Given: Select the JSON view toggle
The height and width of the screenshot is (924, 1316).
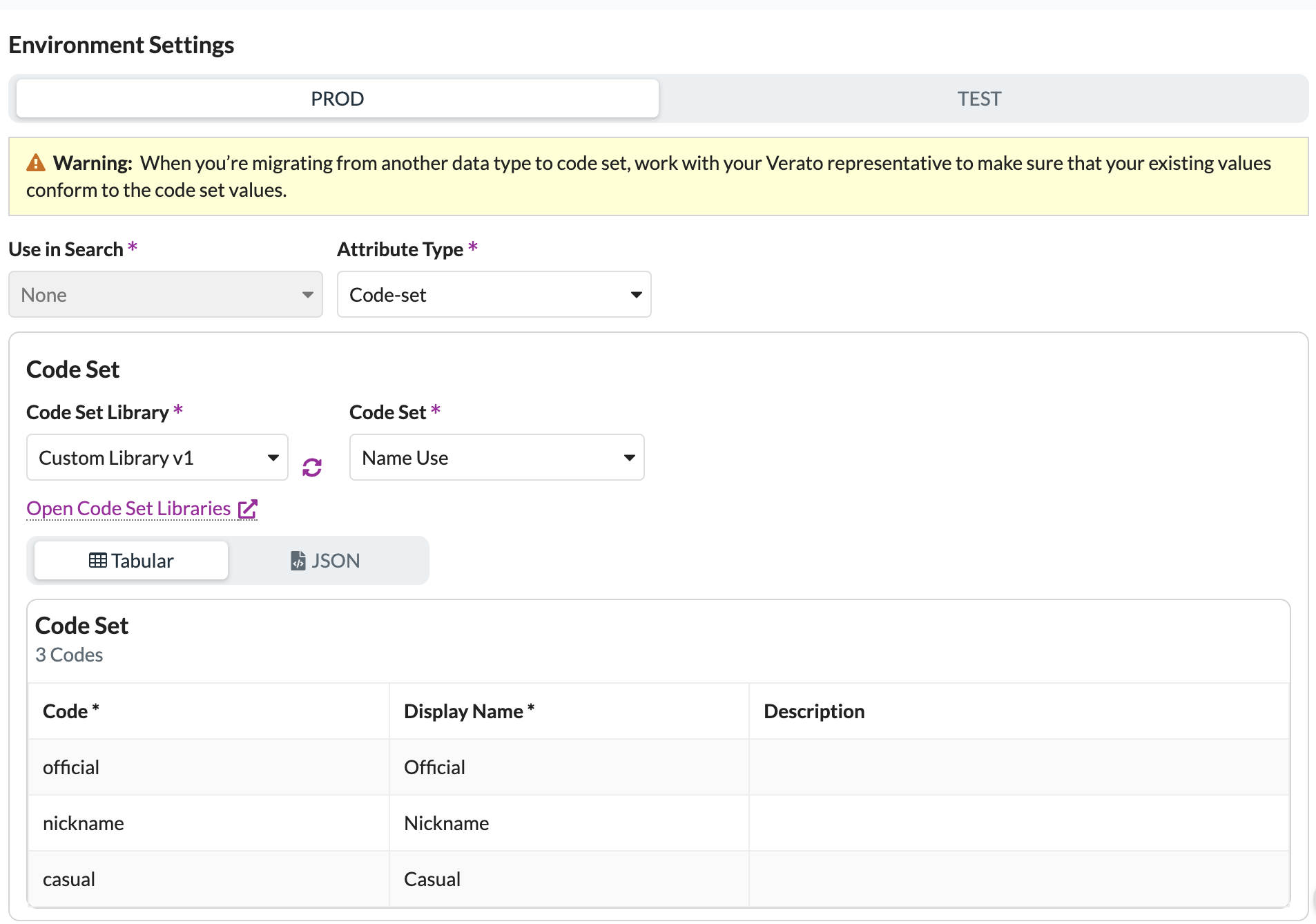Looking at the screenshot, I should coord(325,560).
